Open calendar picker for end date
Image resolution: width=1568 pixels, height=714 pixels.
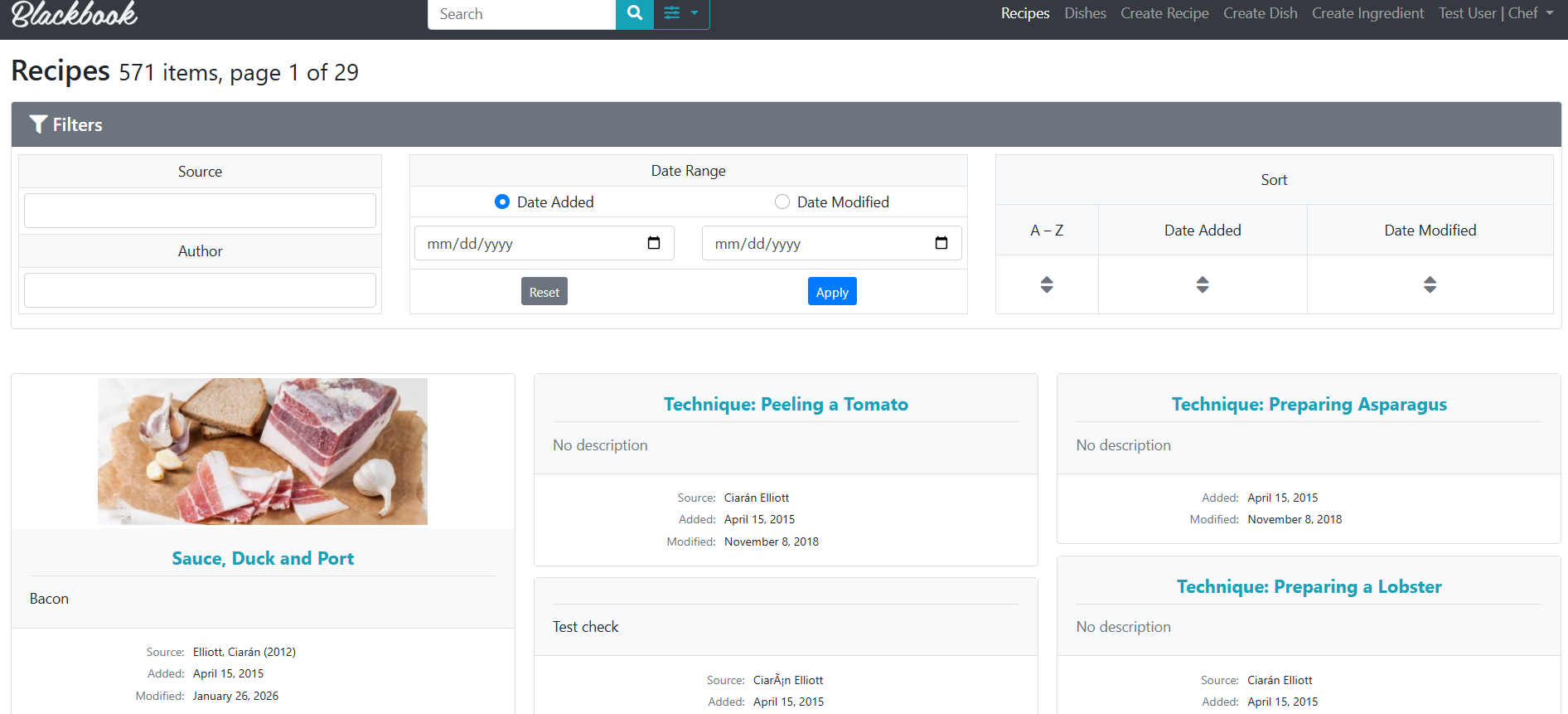941,243
